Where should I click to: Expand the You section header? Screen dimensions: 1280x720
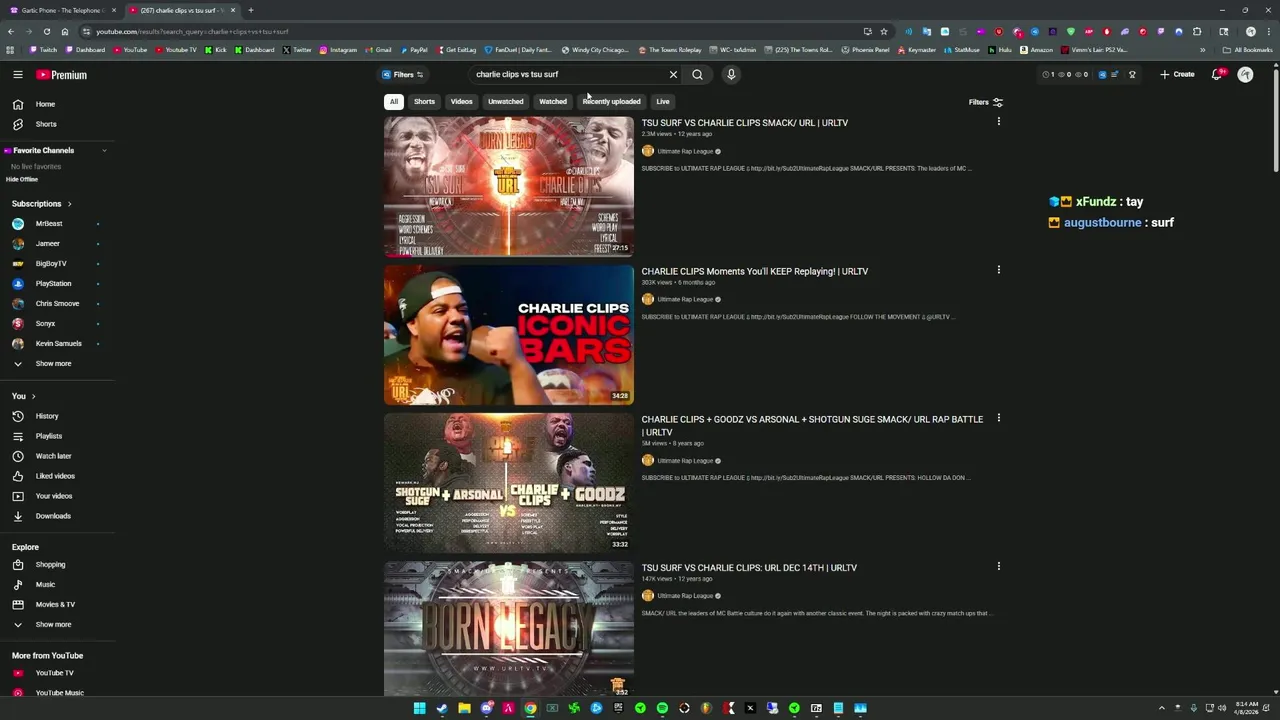[23, 396]
